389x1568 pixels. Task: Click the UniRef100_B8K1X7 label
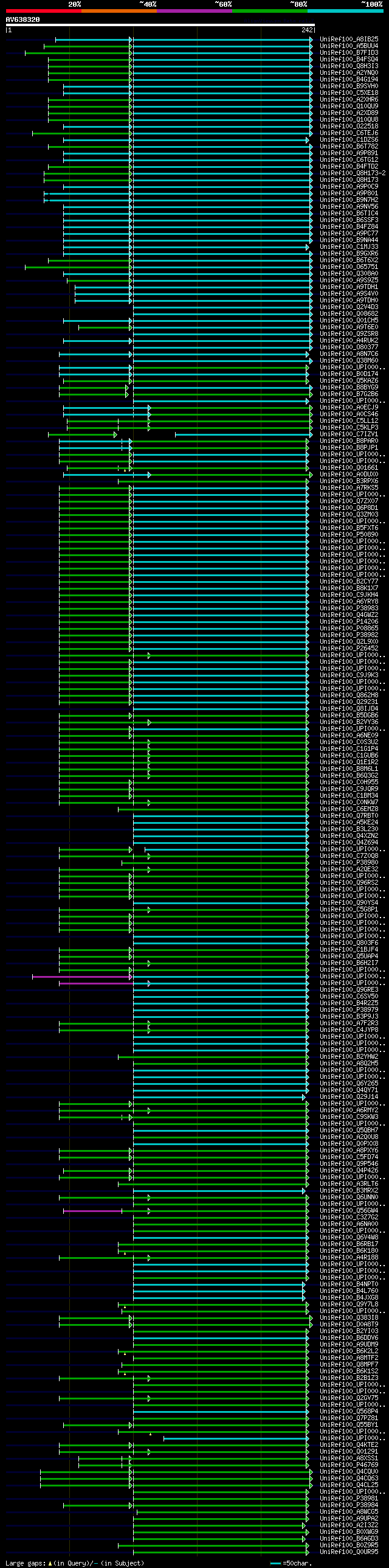tap(349, 588)
